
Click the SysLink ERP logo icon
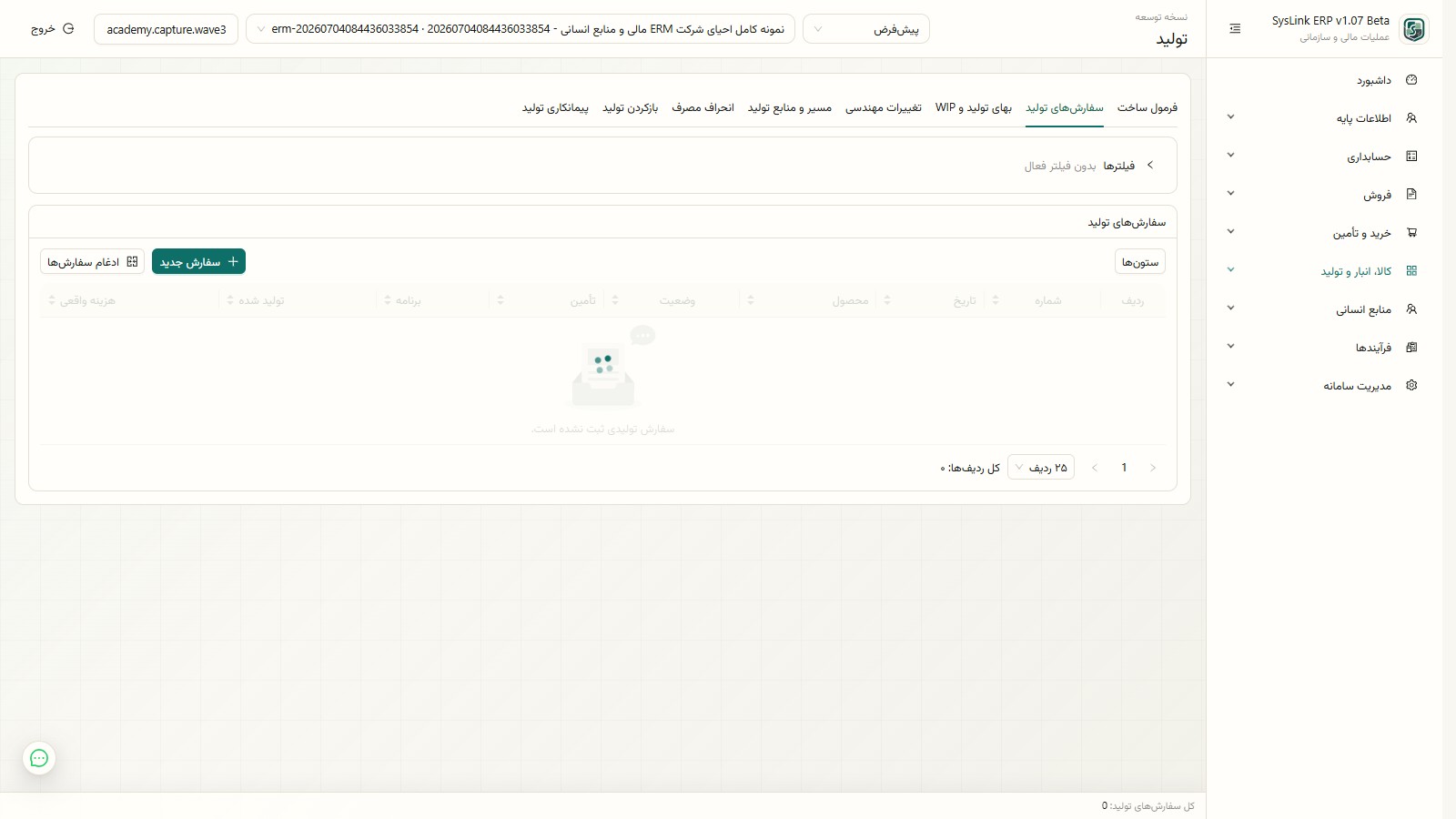pos(1414,29)
